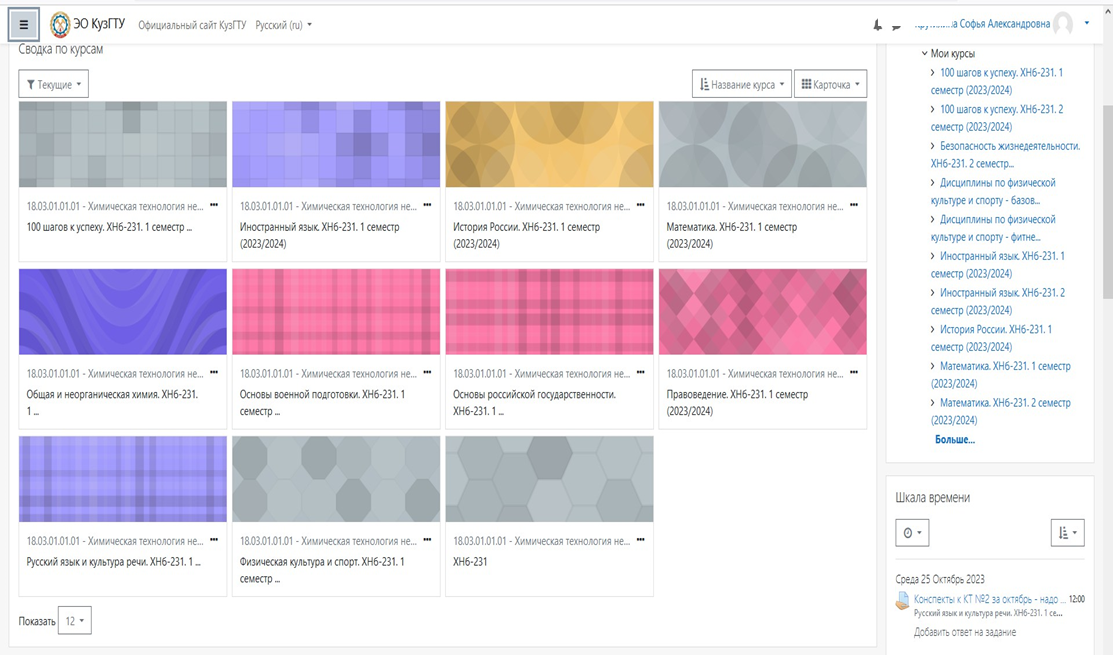Screen dimensions: 1113x655
Task: Click Русский язык и культура речи card title
Action: [x=114, y=561]
